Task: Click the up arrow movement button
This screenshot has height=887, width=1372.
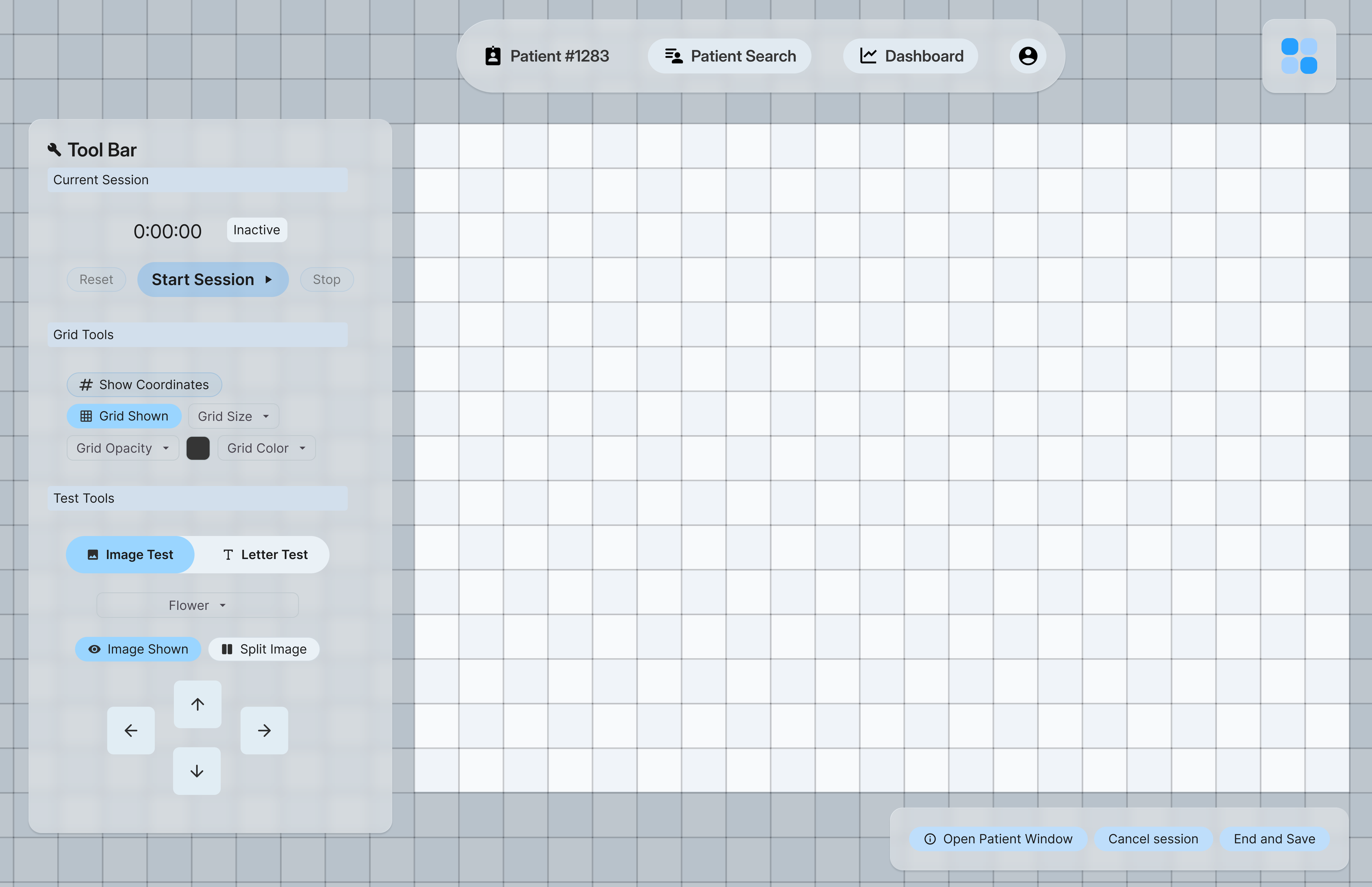Action: click(x=197, y=704)
